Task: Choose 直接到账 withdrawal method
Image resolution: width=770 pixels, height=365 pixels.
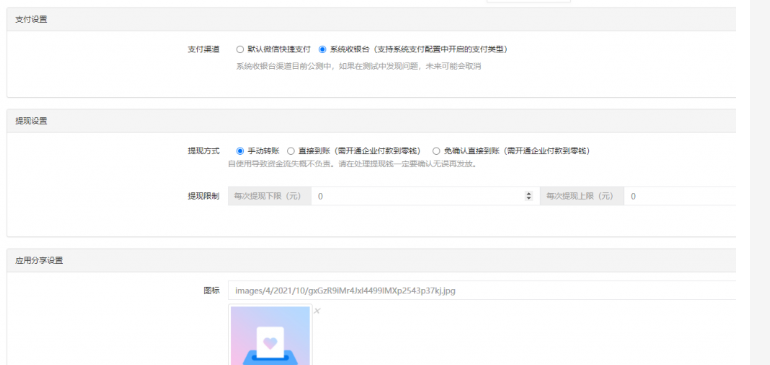Action: coord(291,151)
